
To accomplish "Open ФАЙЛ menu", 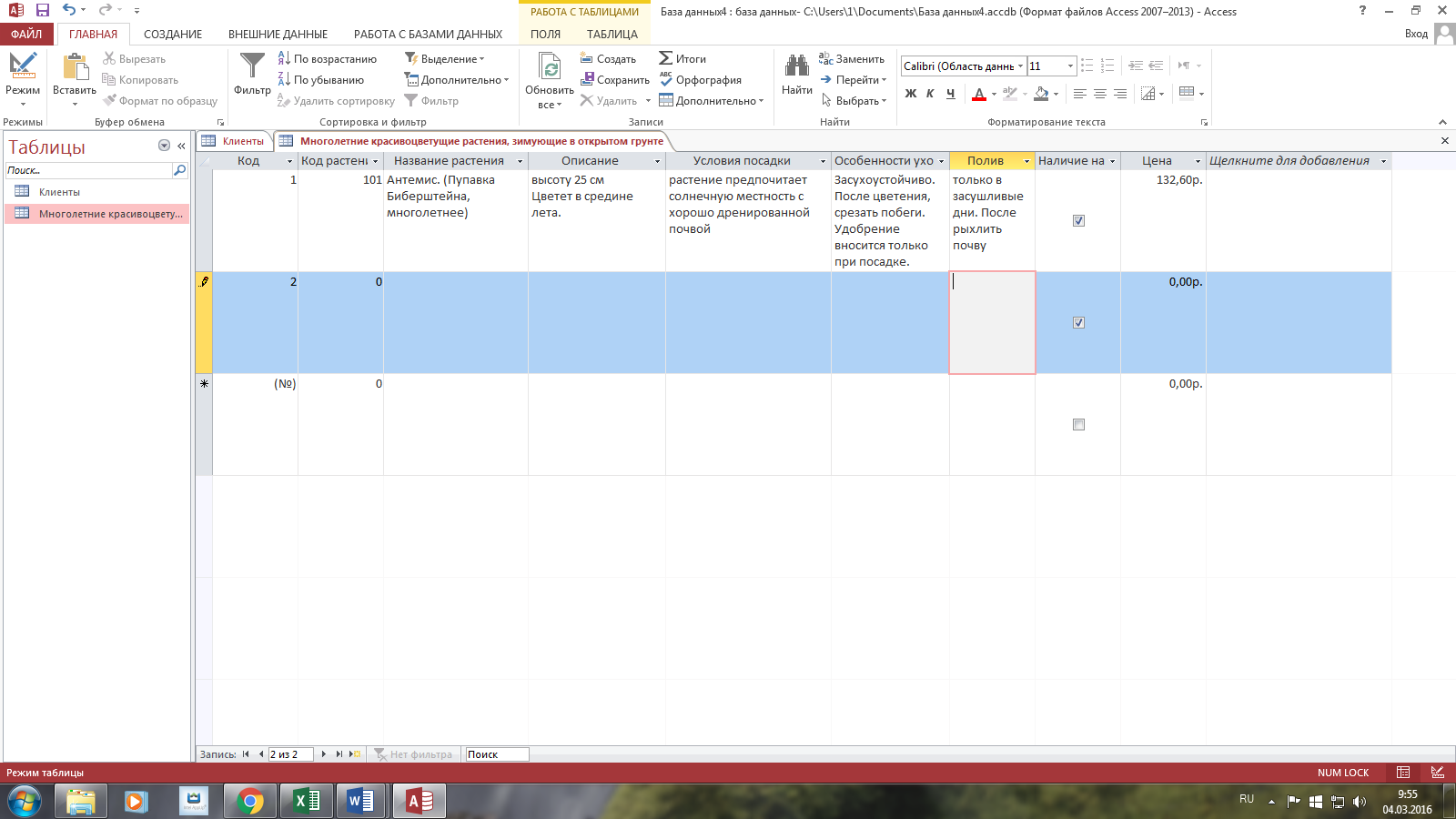I will (26, 34).
